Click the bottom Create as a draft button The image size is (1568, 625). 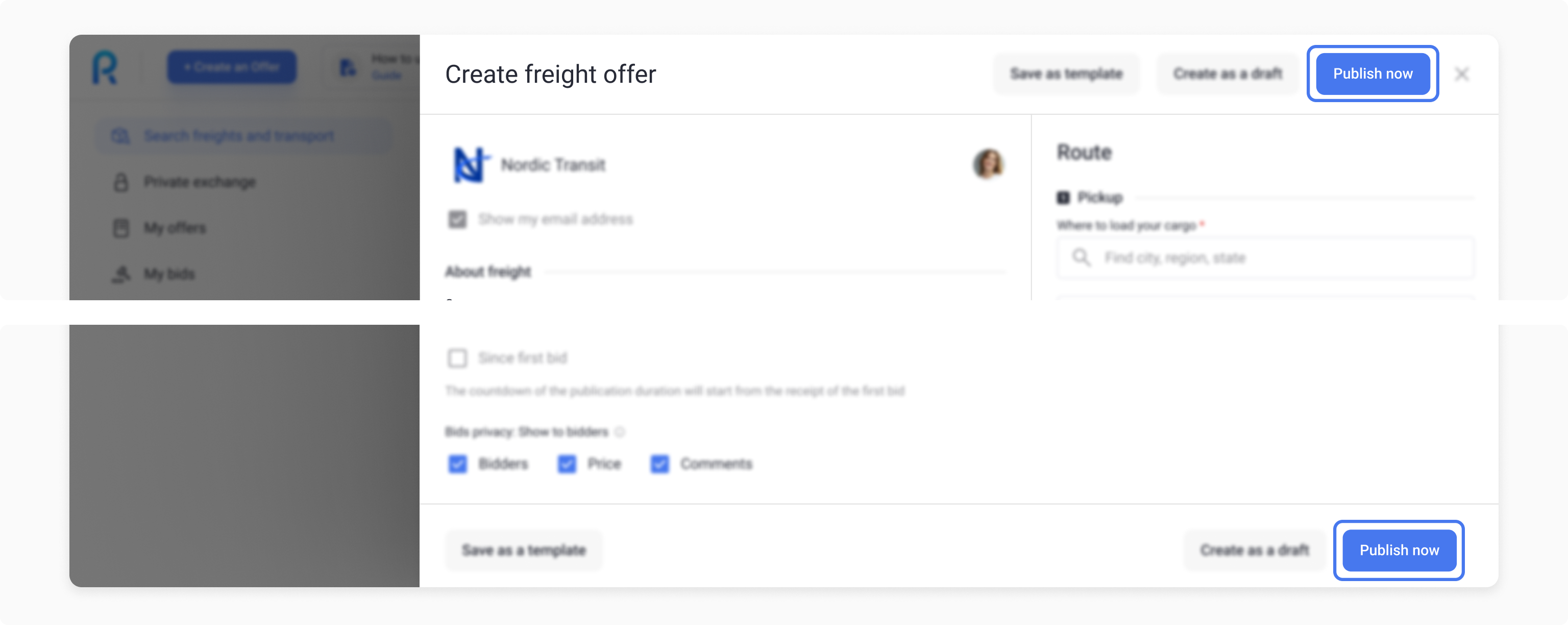(1254, 550)
